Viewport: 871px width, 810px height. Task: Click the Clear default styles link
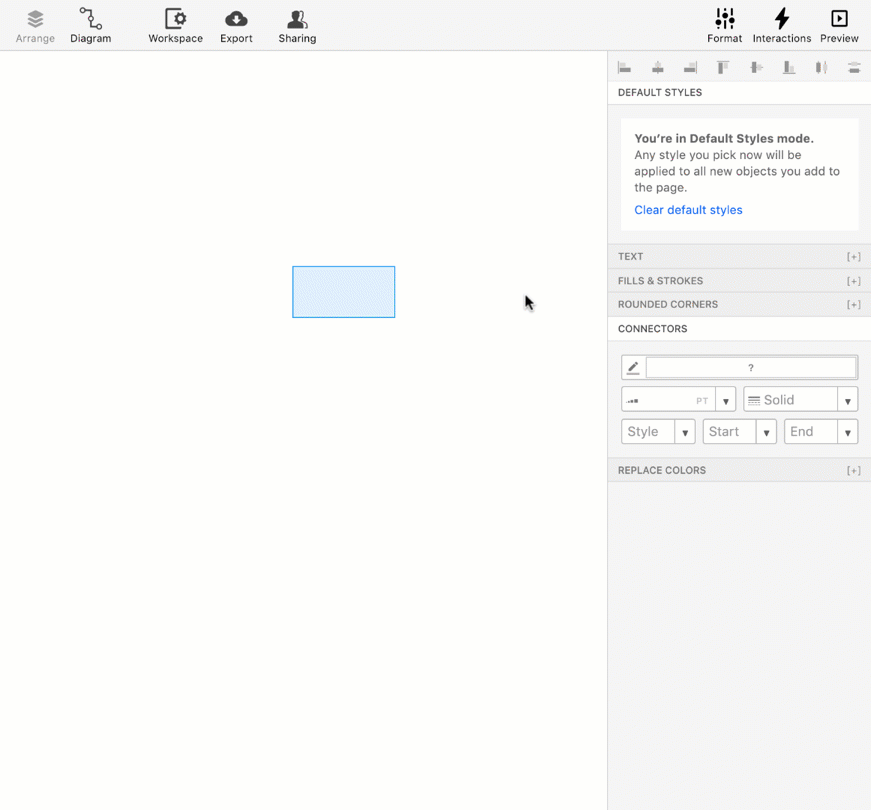[688, 209]
